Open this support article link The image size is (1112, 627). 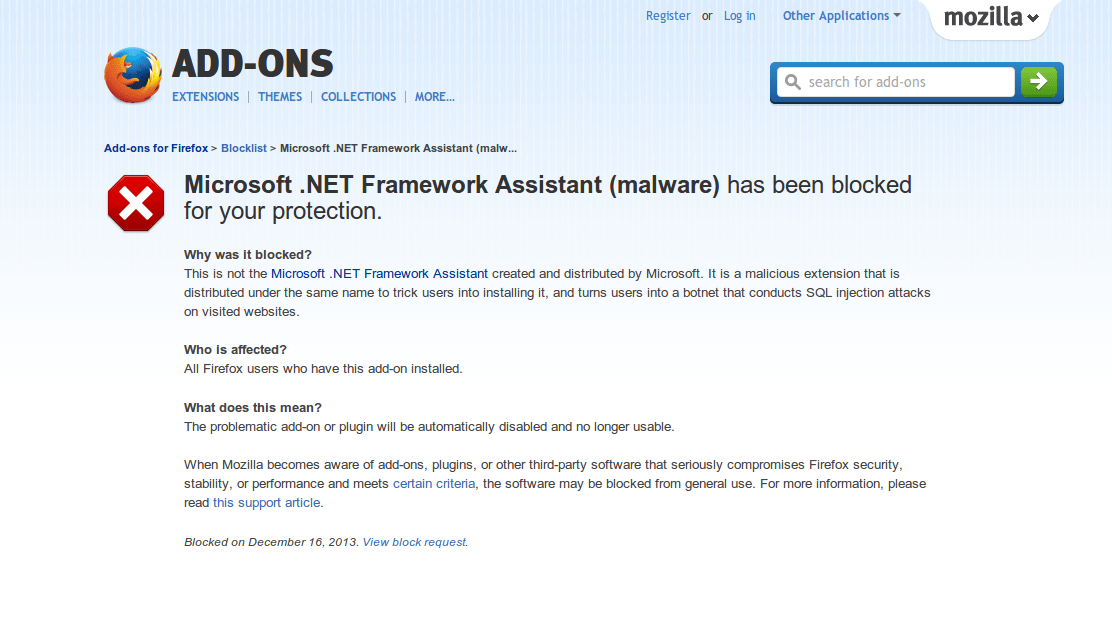click(x=267, y=503)
